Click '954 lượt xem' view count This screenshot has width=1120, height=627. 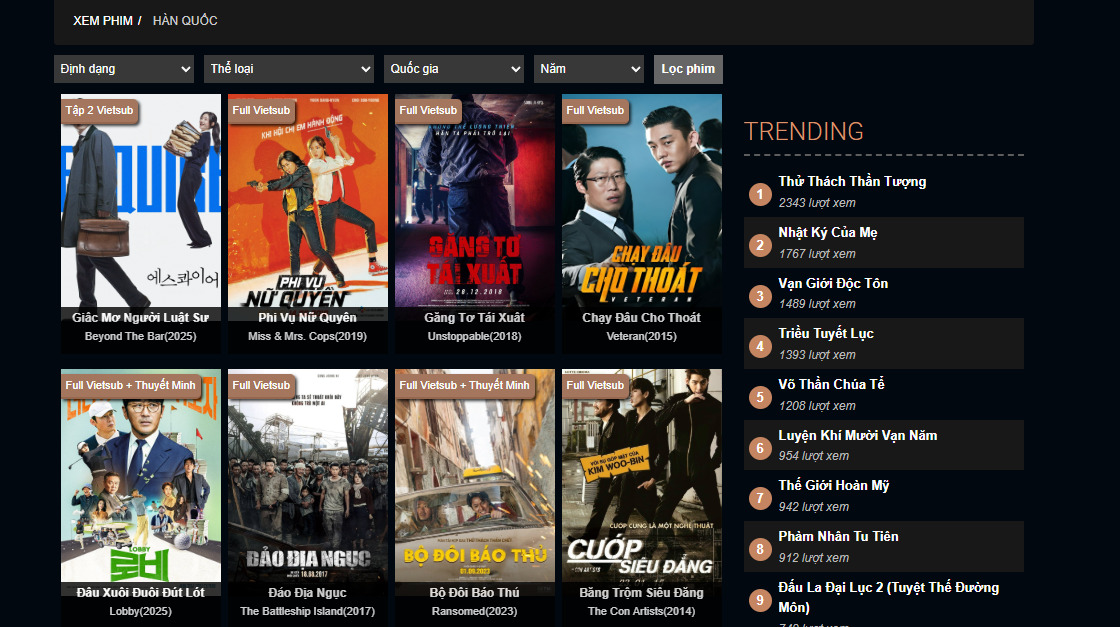(814, 456)
